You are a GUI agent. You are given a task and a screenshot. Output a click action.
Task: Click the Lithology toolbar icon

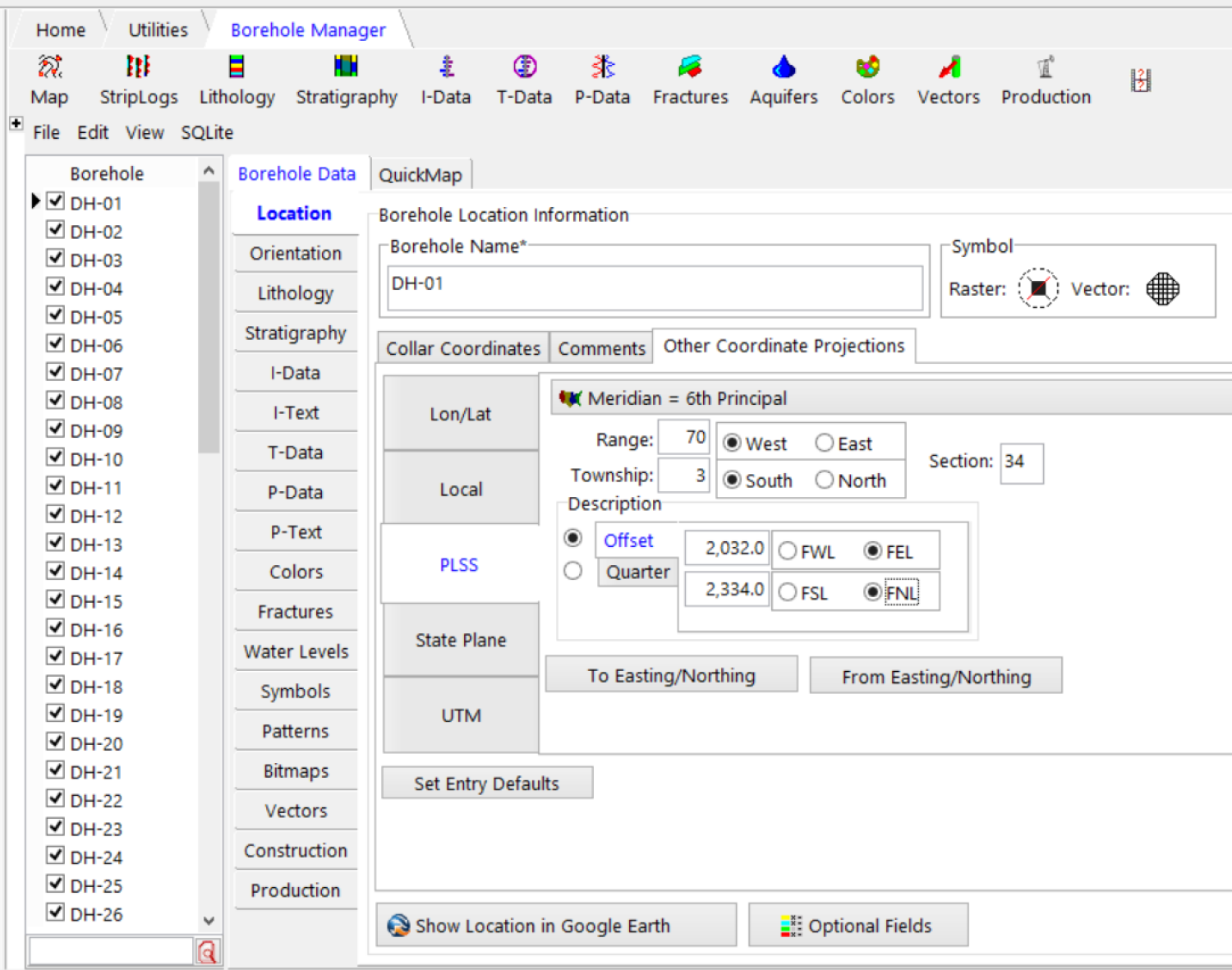click(x=237, y=67)
